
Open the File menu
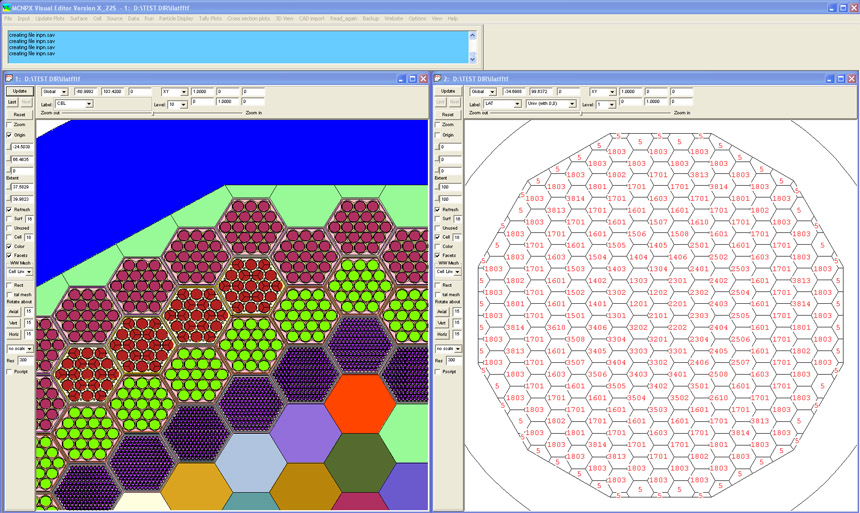pyautogui.click(x=8, y=18)
